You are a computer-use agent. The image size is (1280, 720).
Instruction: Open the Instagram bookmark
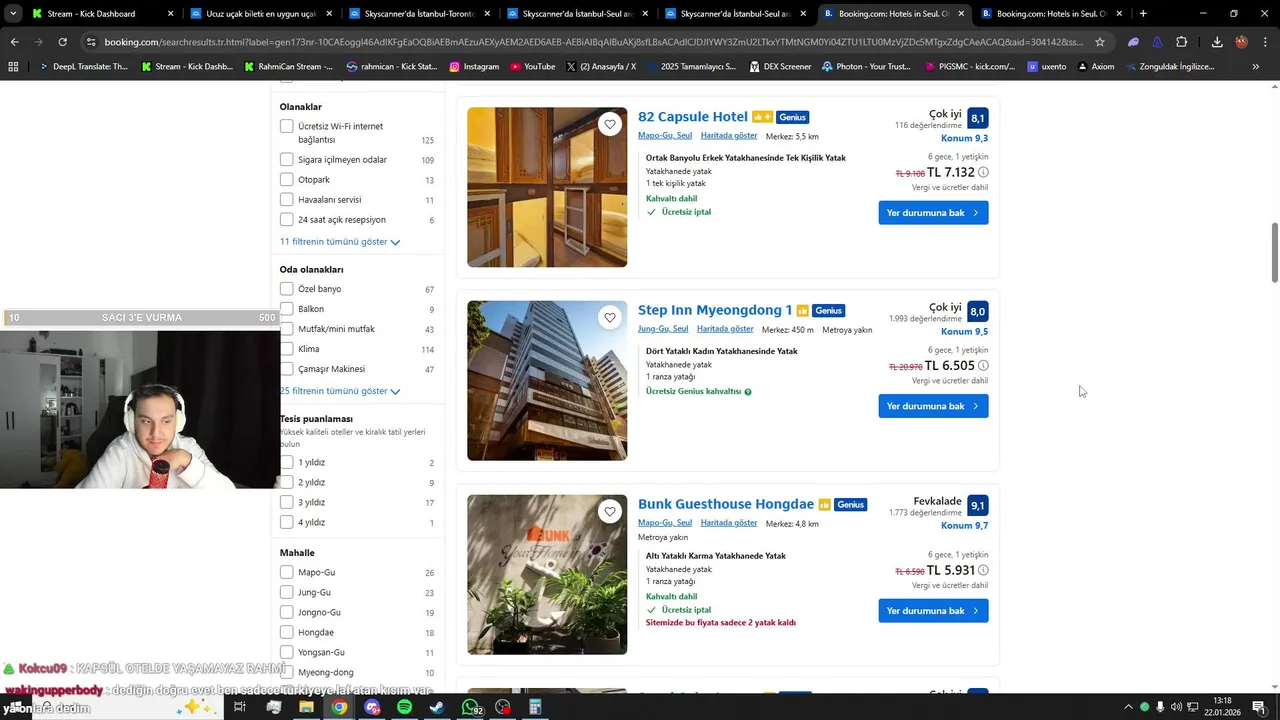[474, 66]
